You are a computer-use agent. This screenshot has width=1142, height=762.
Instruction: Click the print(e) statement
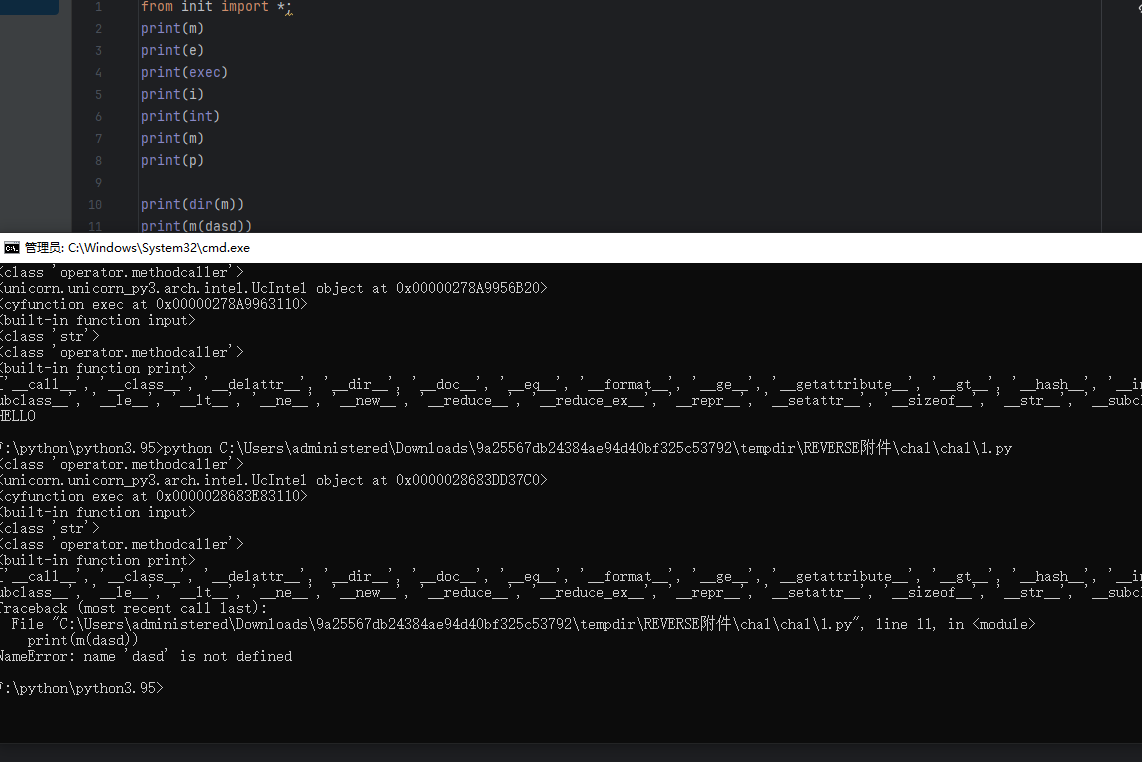[x=172, y=51]
